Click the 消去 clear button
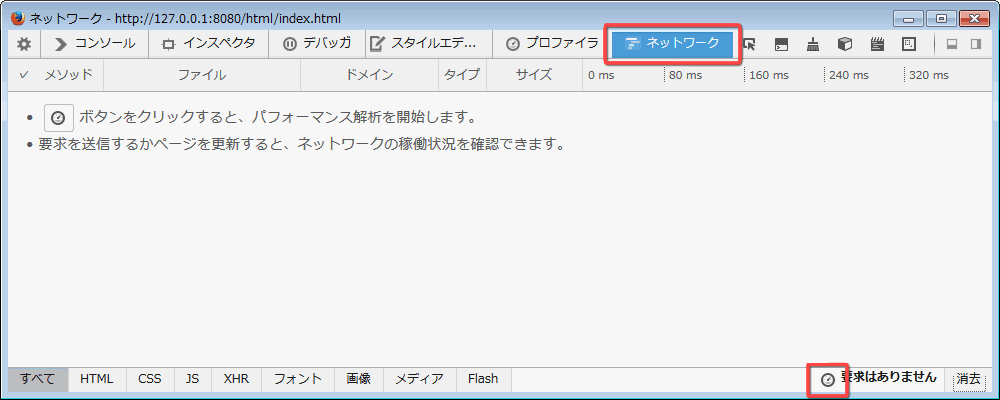Image resolution: width=1000 pixels, height=400 pixels. click(969, 379)
